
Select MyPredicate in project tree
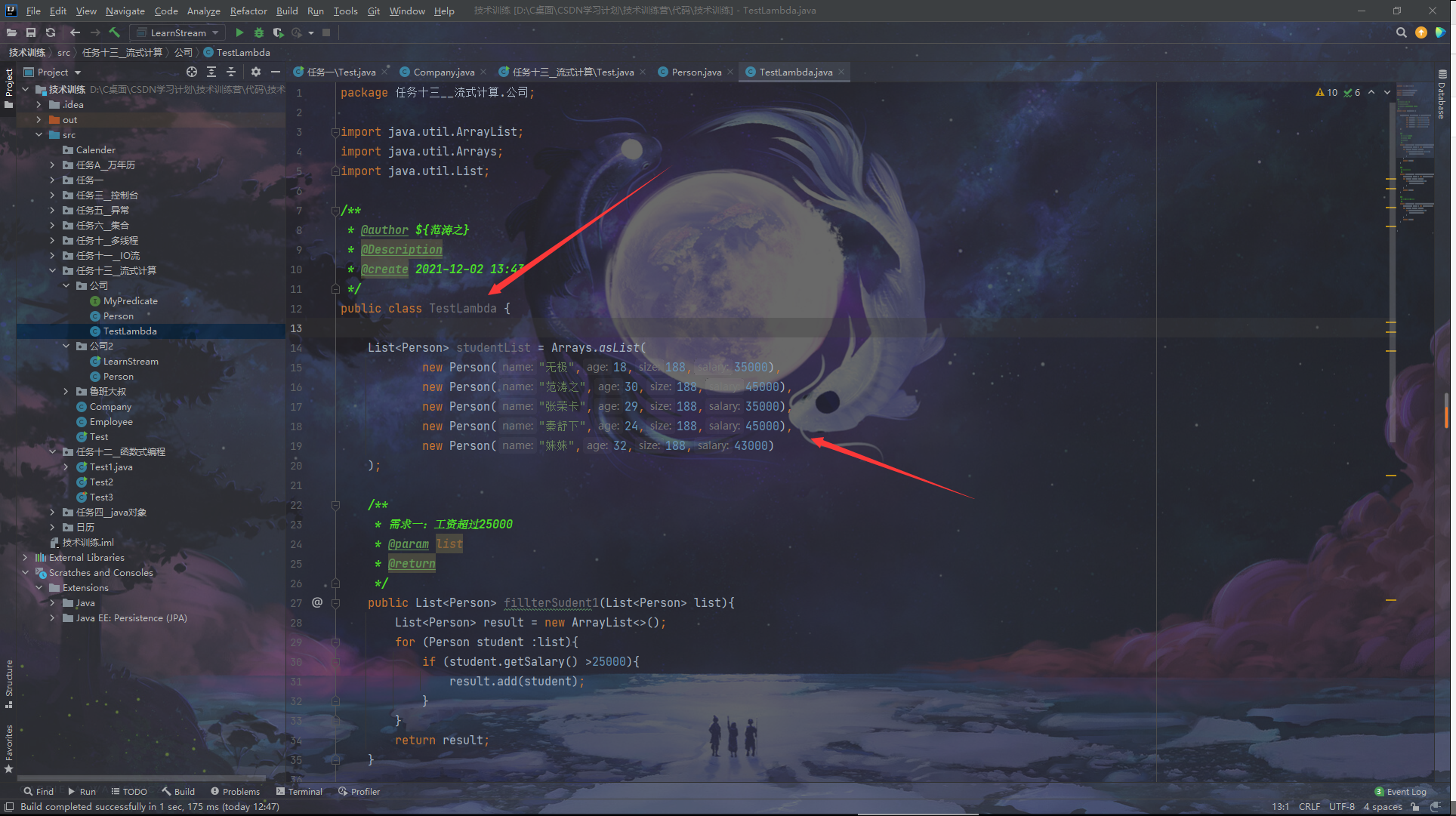click(x=130, y=300)
